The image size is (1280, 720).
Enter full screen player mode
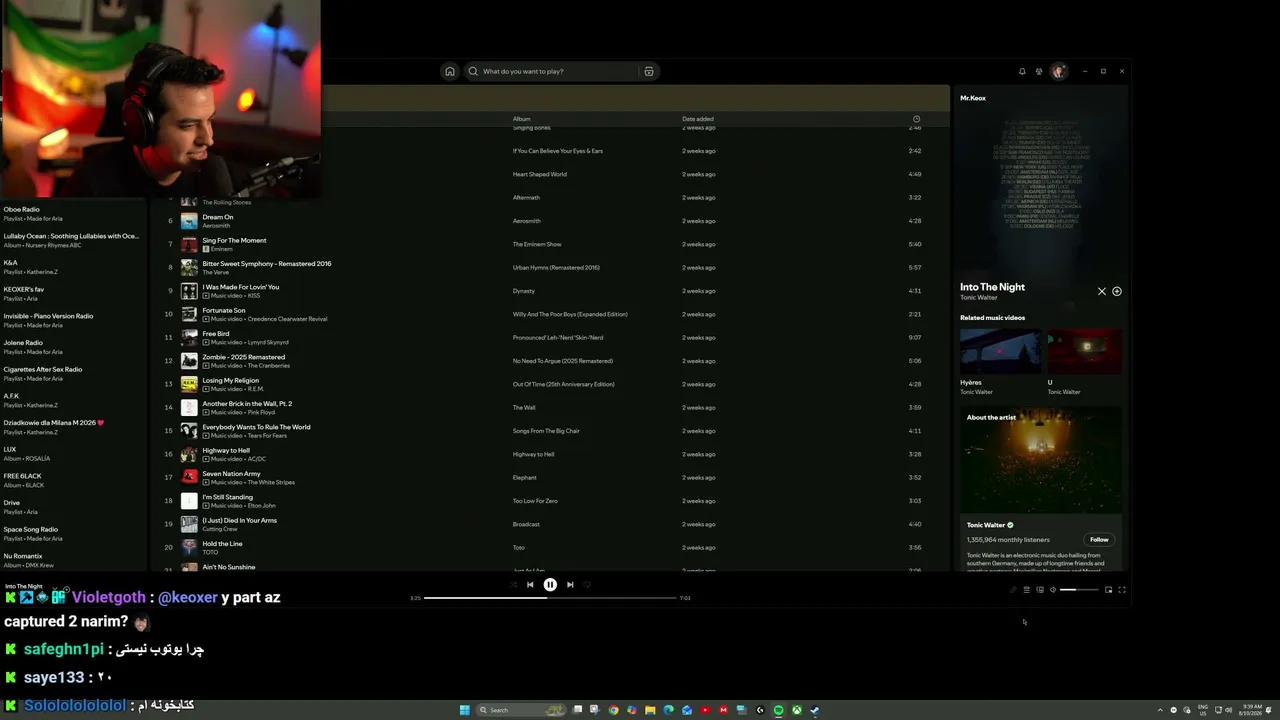click(x=1122, y=590)
